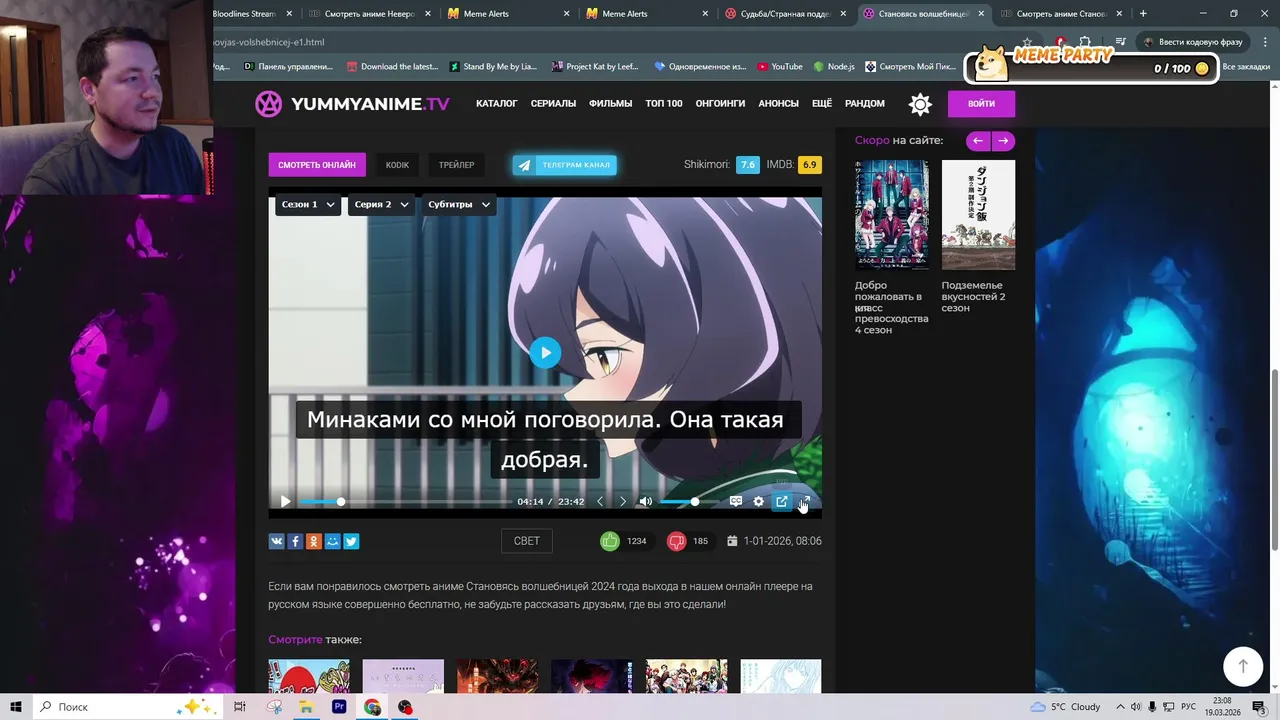This screenshot has width=1280, height=720.
Task: Open Premiere Pro from taskbar
Action: (339, 707)
